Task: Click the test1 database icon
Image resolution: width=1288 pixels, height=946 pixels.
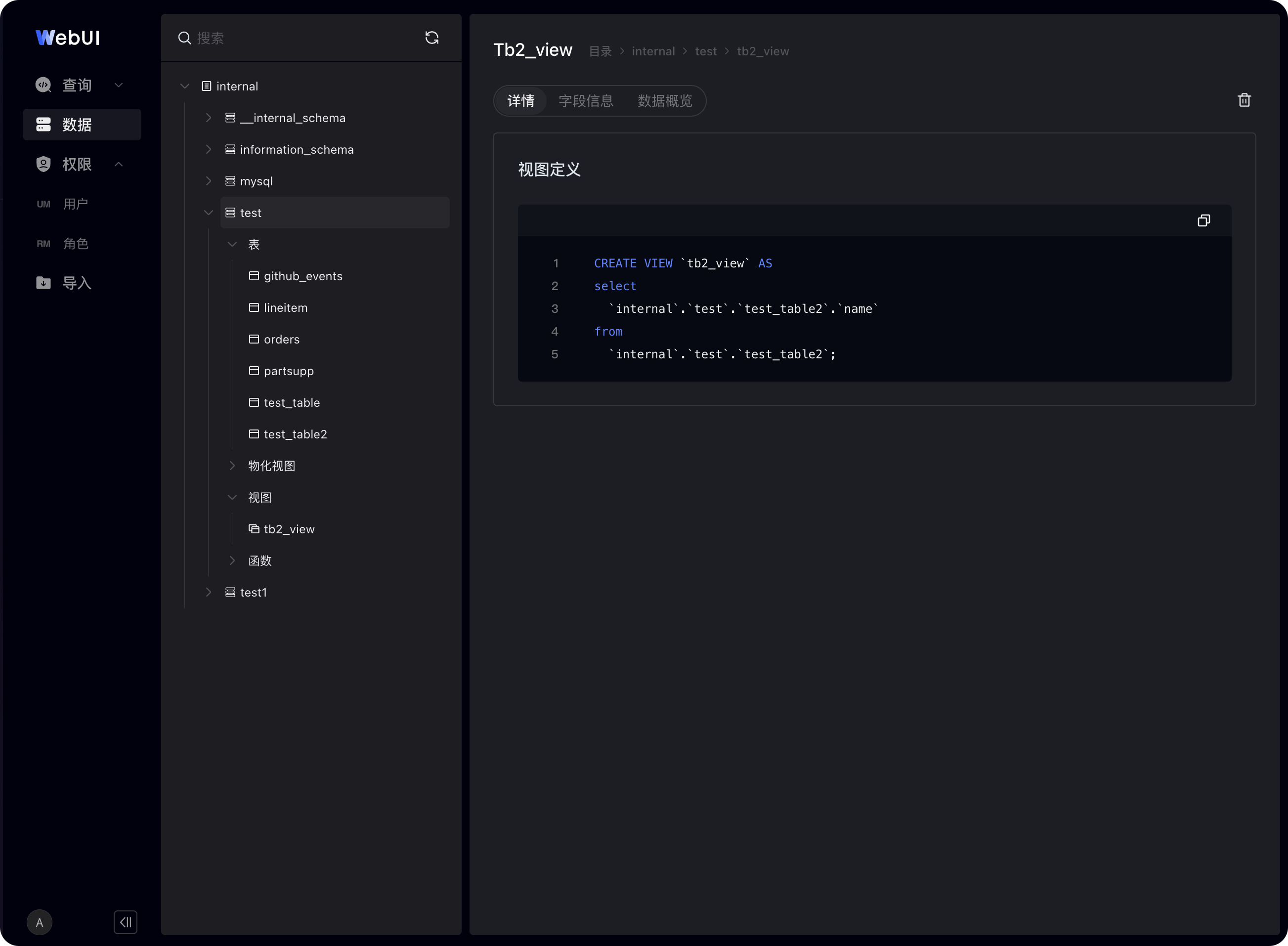Action: (x=230, y=592)
